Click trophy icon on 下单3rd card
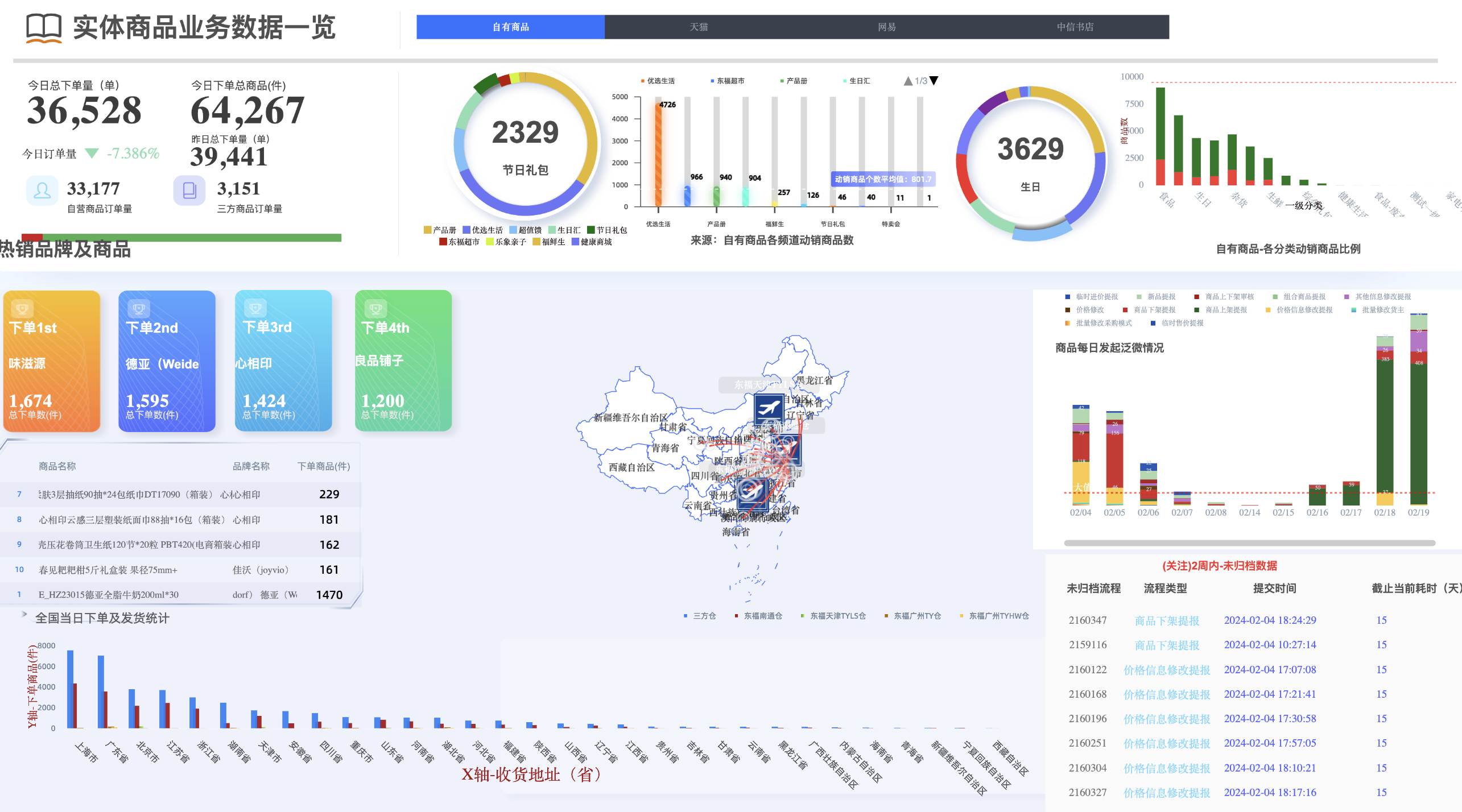The image size is (1462, 812). tap(255, 308)
